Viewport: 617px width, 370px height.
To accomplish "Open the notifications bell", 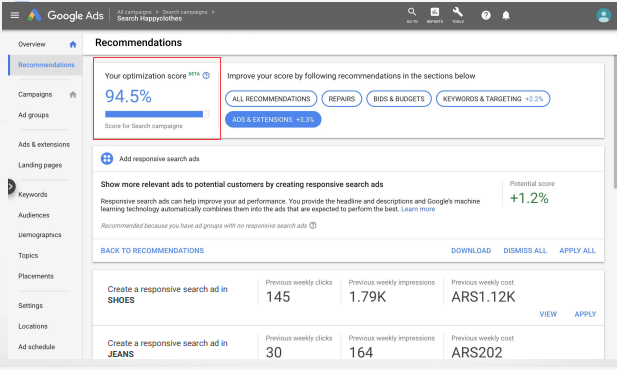I will point(506,15).
